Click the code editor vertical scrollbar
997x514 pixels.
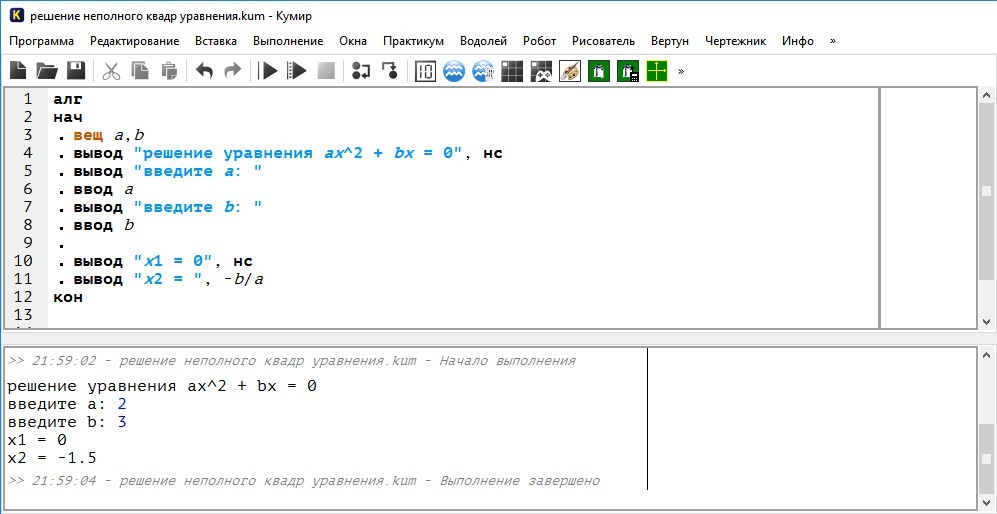point(986,191)
